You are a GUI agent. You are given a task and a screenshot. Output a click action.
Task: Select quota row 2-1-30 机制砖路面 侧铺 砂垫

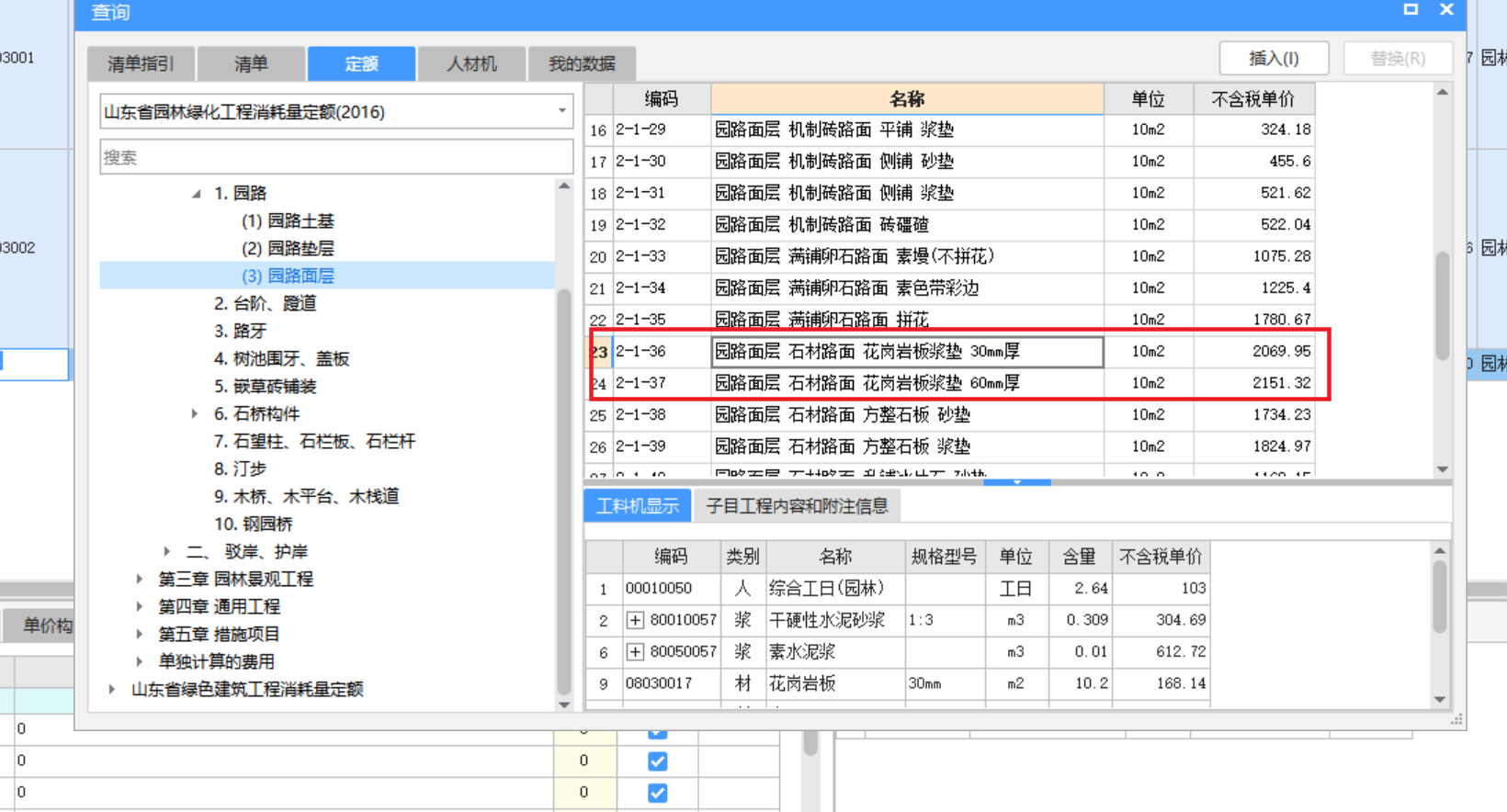pyautogui.click(x=950, y=162)
